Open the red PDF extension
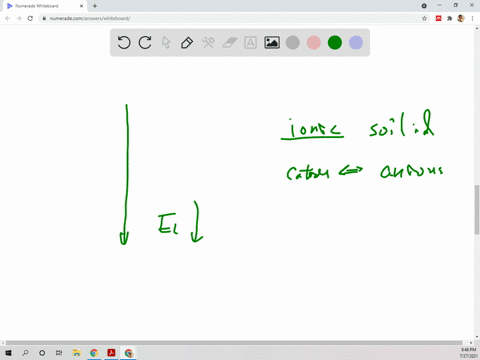 [438, 18]
